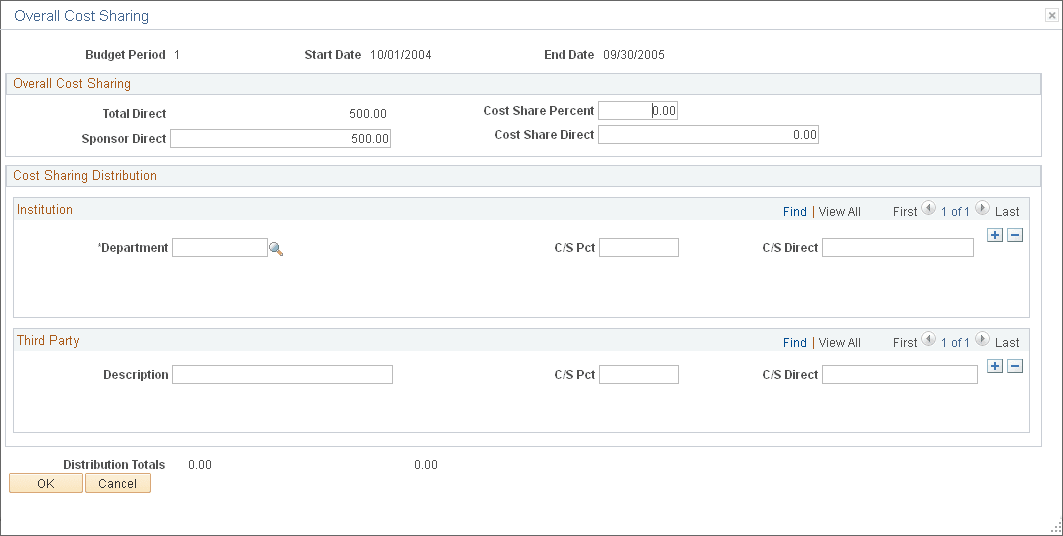Viewport: 1063px width, 536px height.
Task: Show next row in Institution grid
Action: pyautogui.click(x=982, y=208)
